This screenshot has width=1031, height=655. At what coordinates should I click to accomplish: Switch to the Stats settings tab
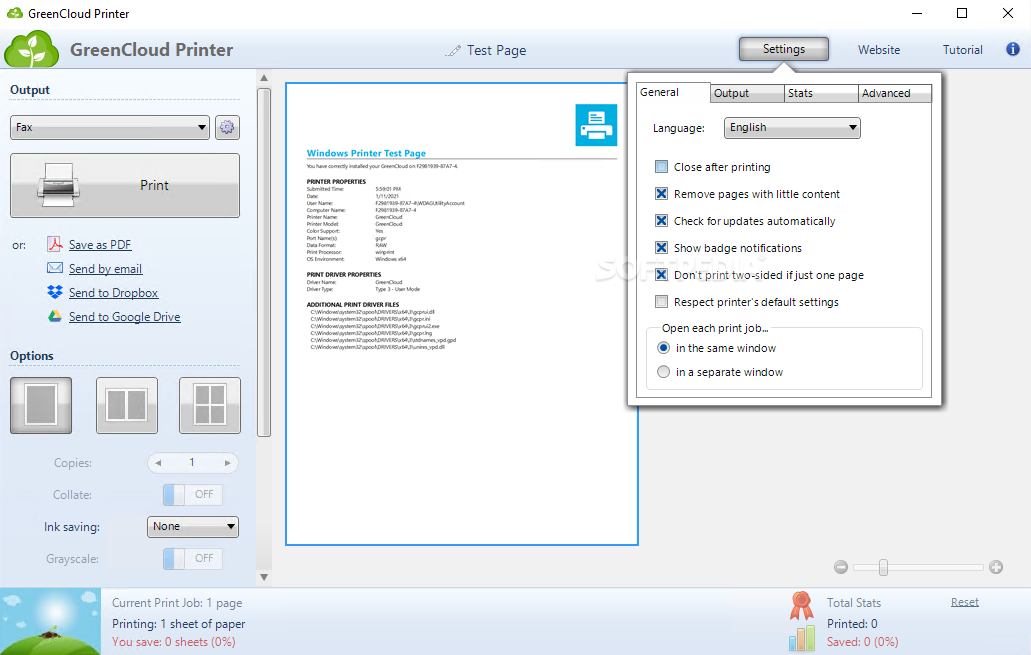(821, 93)
